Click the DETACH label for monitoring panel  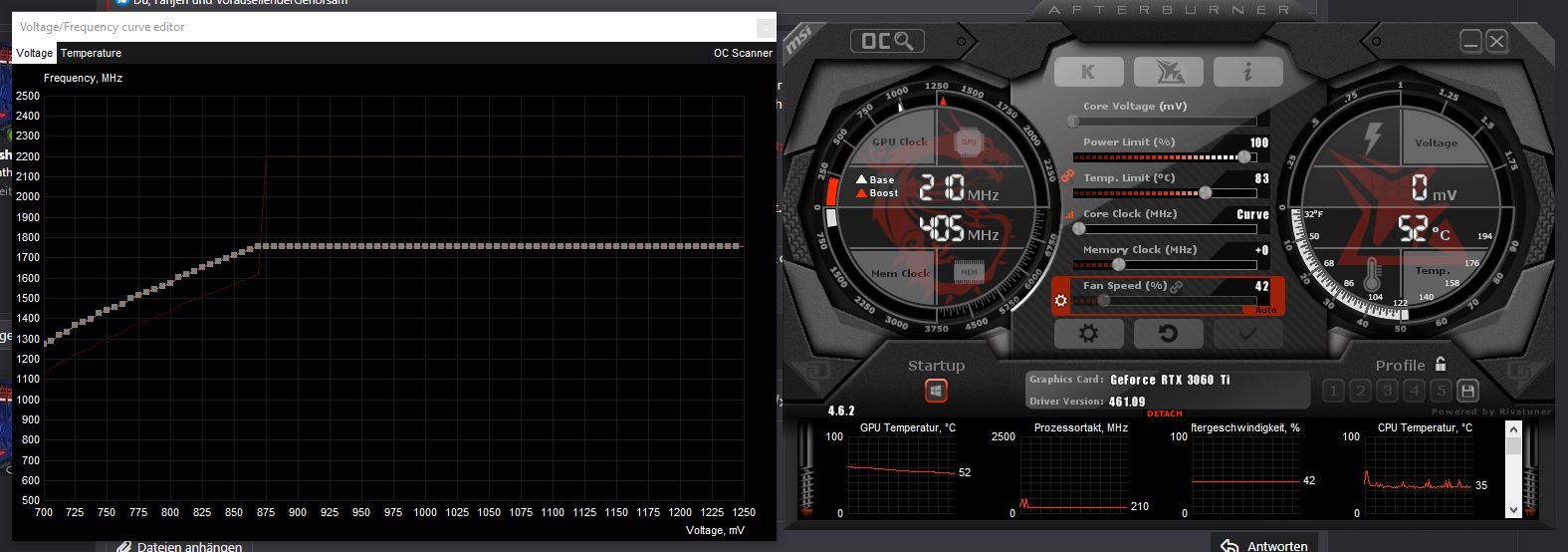[1165, 414]
